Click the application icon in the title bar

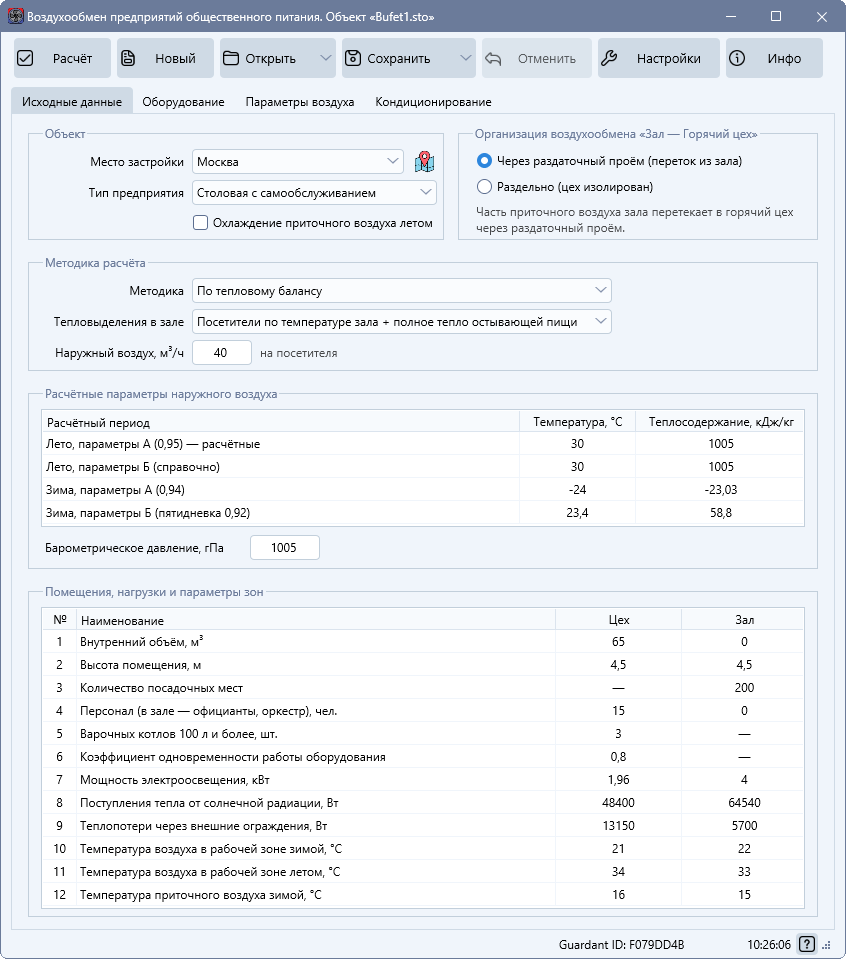(x=15, y=17)
